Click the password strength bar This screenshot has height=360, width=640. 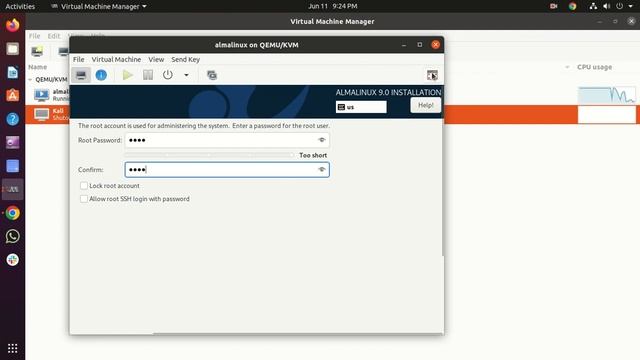tap(209, 155)
